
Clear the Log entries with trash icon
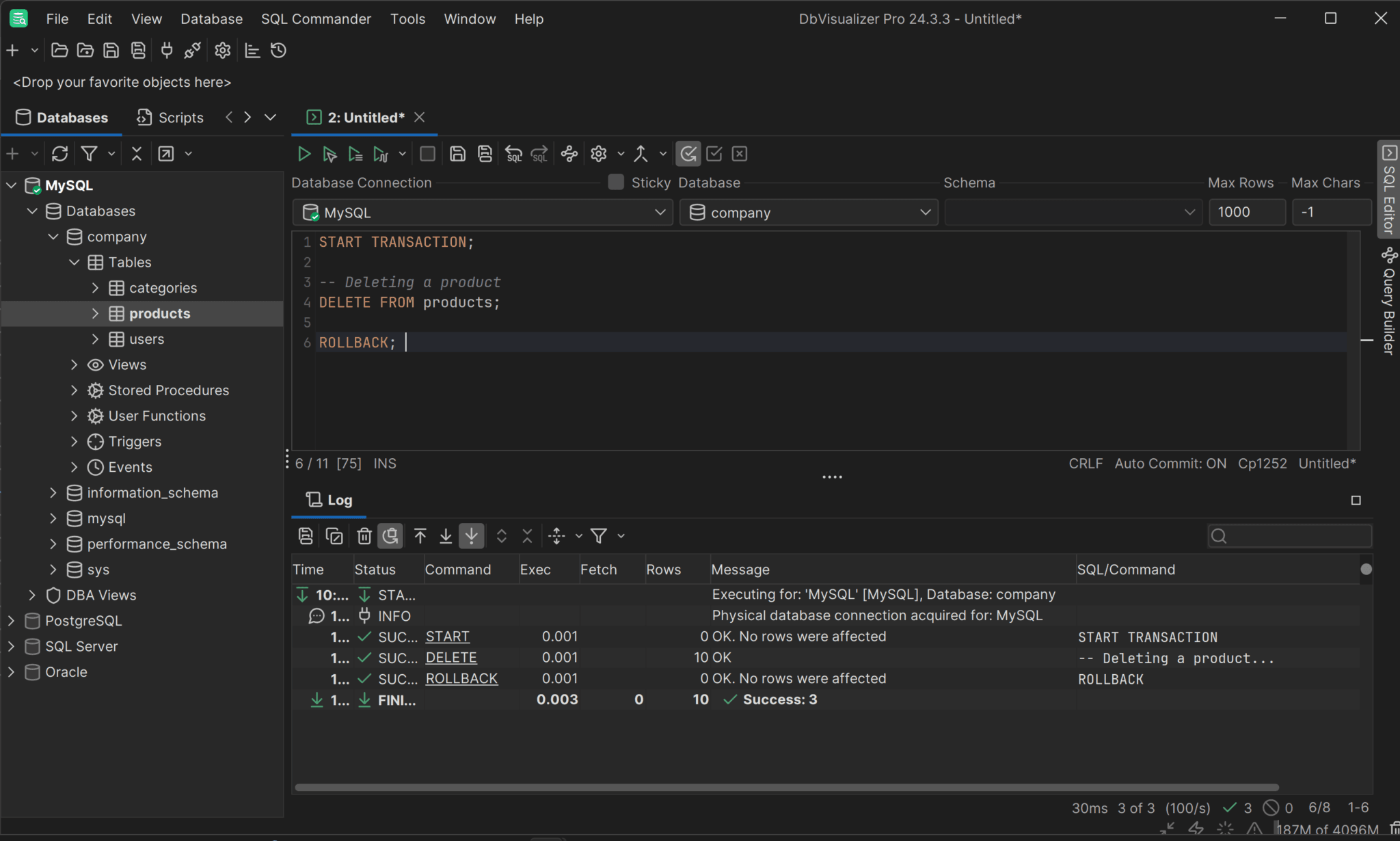click(x=364, y=535)
